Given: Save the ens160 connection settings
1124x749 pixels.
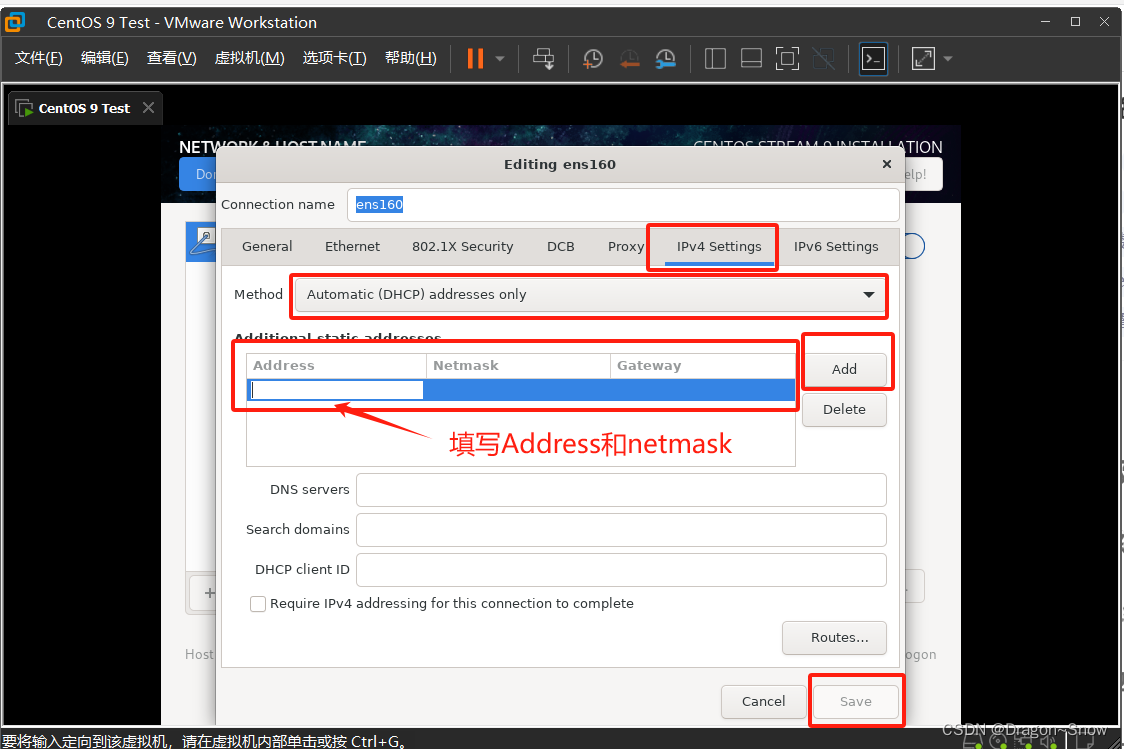Looking at the screenshot, I should (x=856, y=702).
